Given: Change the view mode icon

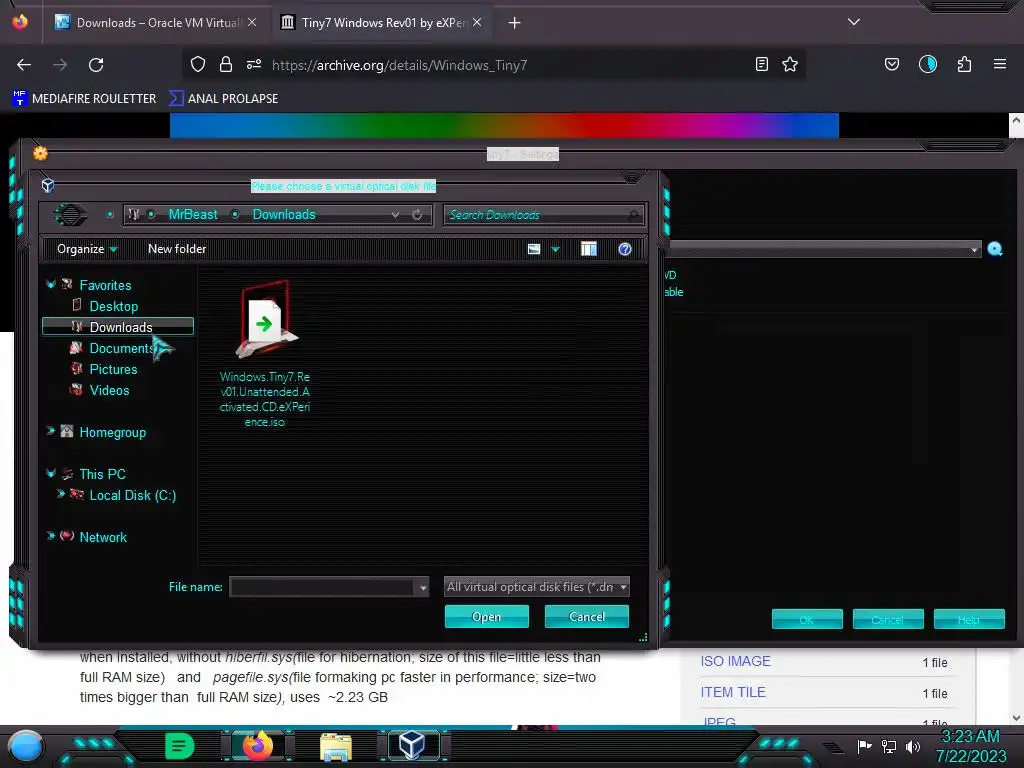Looking at the screenshot, I should coord(534,249).
